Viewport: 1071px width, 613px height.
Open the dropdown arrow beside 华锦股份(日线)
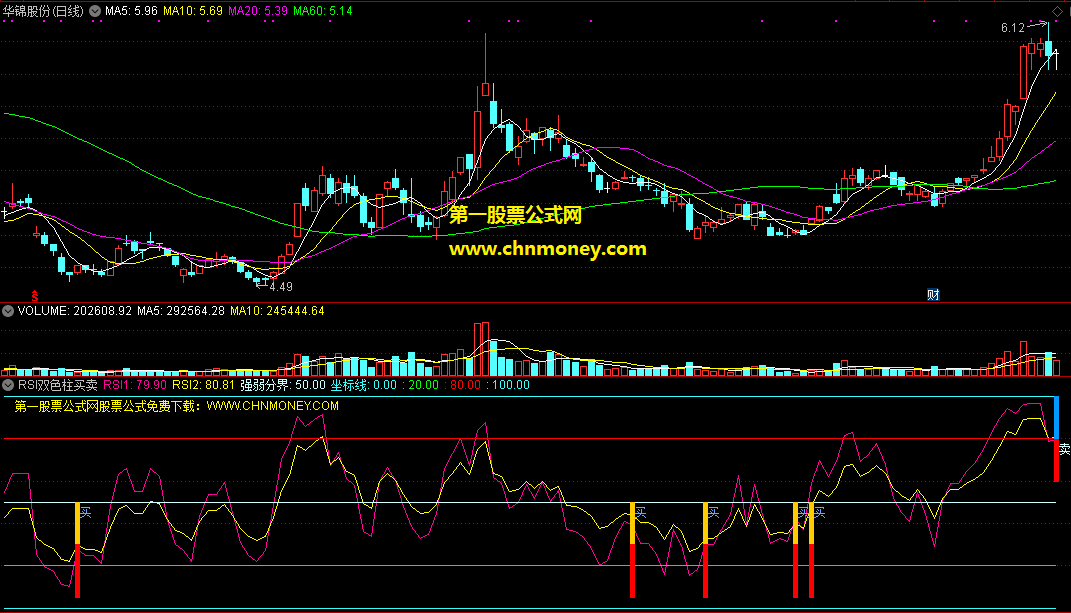(x=95, y=11)
